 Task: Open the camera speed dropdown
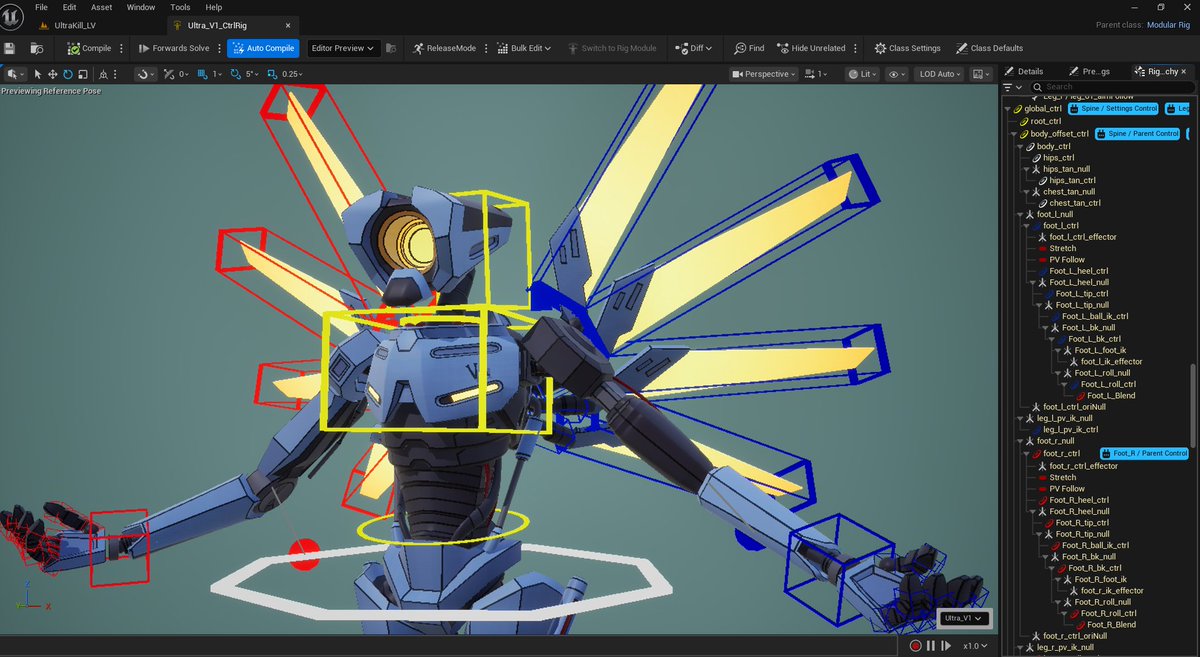tap(817, 74)
